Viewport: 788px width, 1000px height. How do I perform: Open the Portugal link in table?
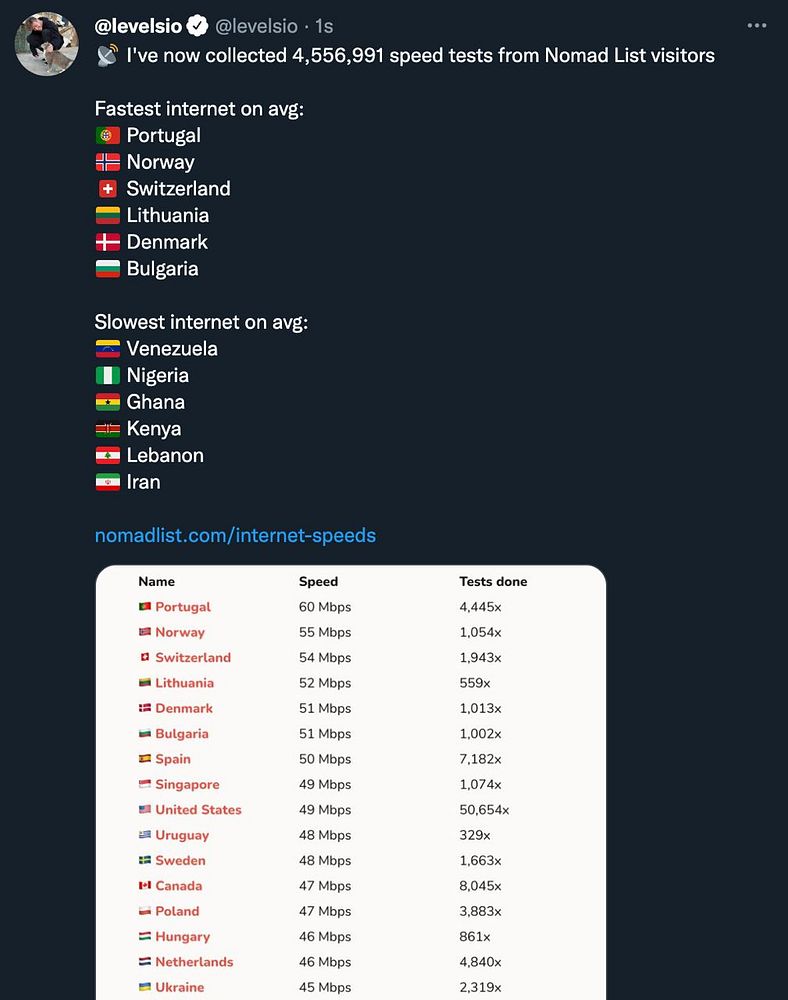183,607
